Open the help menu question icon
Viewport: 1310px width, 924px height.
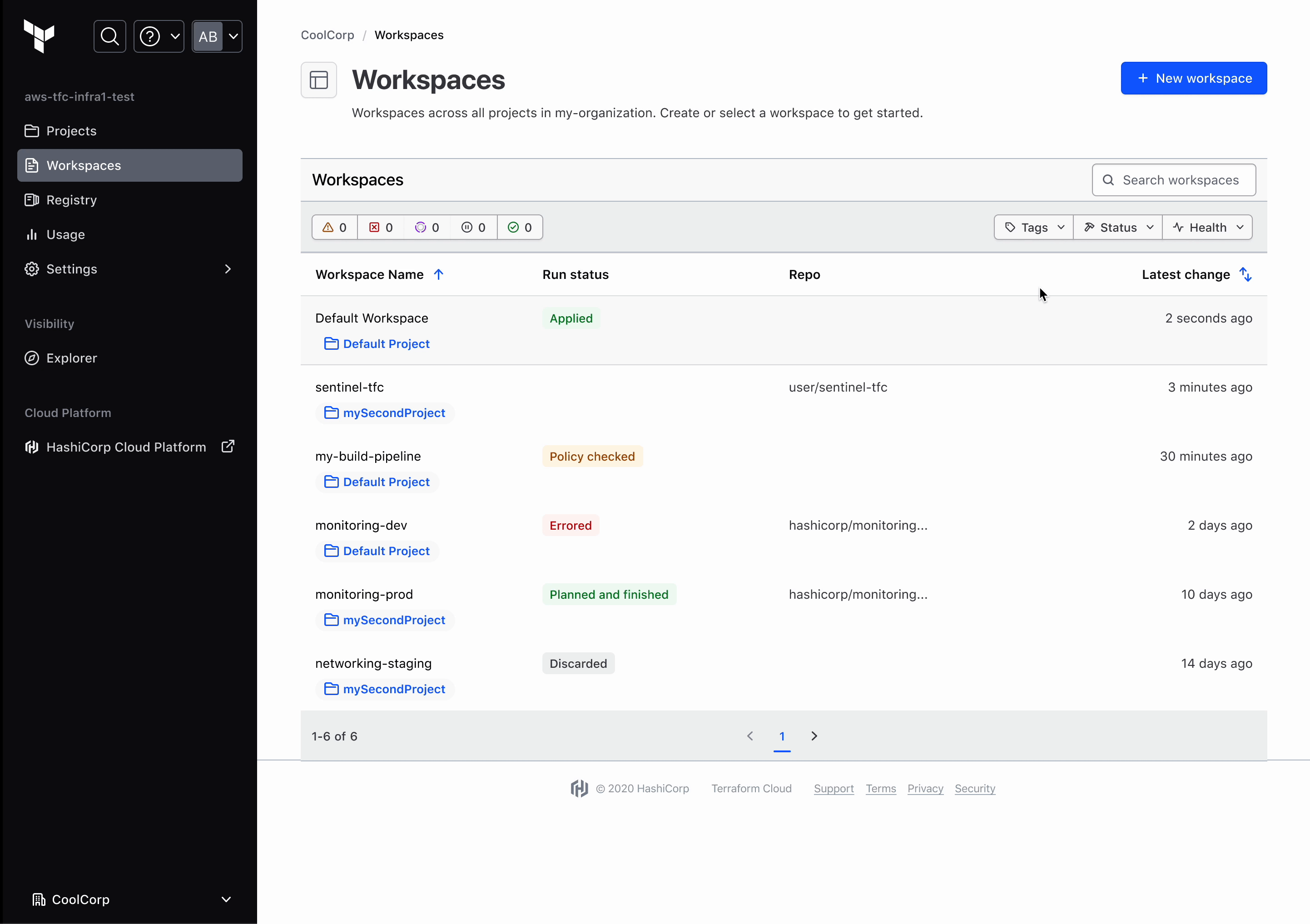tap(159, 36)
